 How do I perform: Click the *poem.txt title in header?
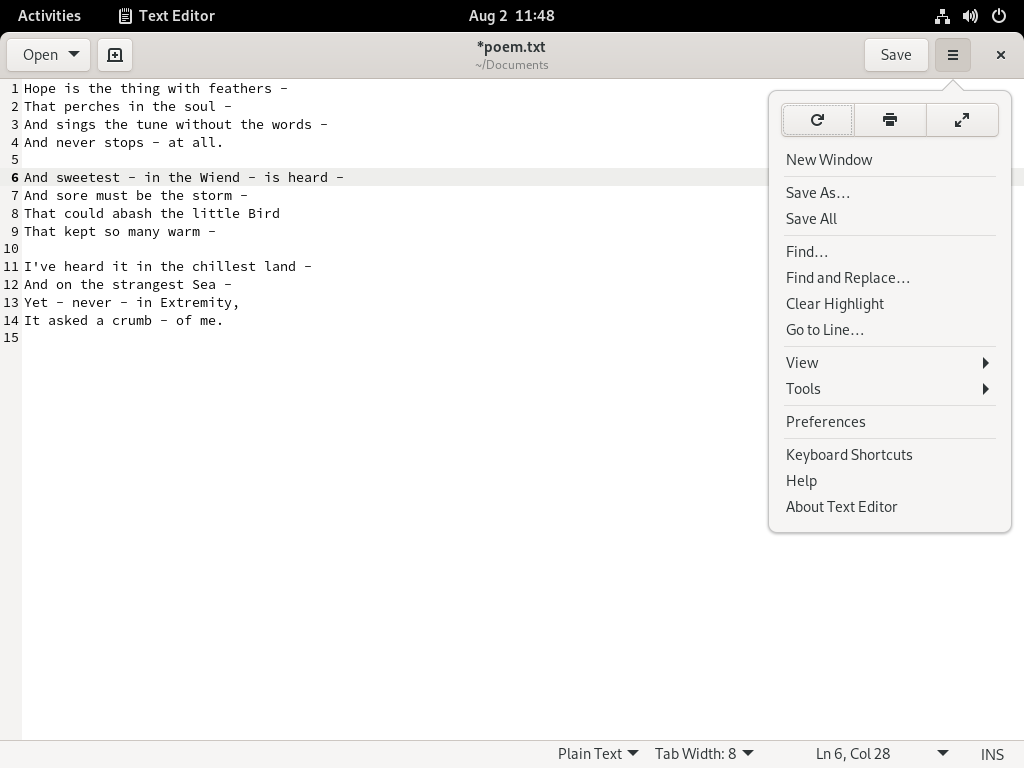[511, 47]
